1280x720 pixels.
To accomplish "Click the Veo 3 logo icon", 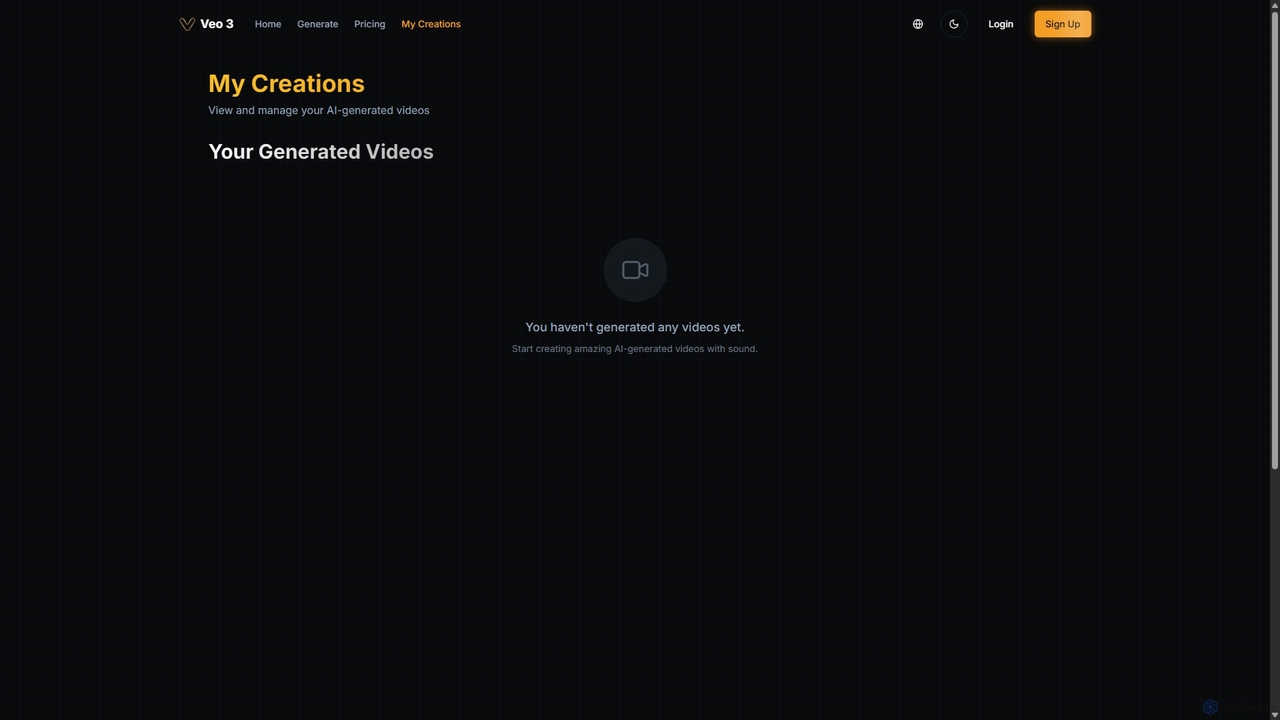I will point(187,24).
